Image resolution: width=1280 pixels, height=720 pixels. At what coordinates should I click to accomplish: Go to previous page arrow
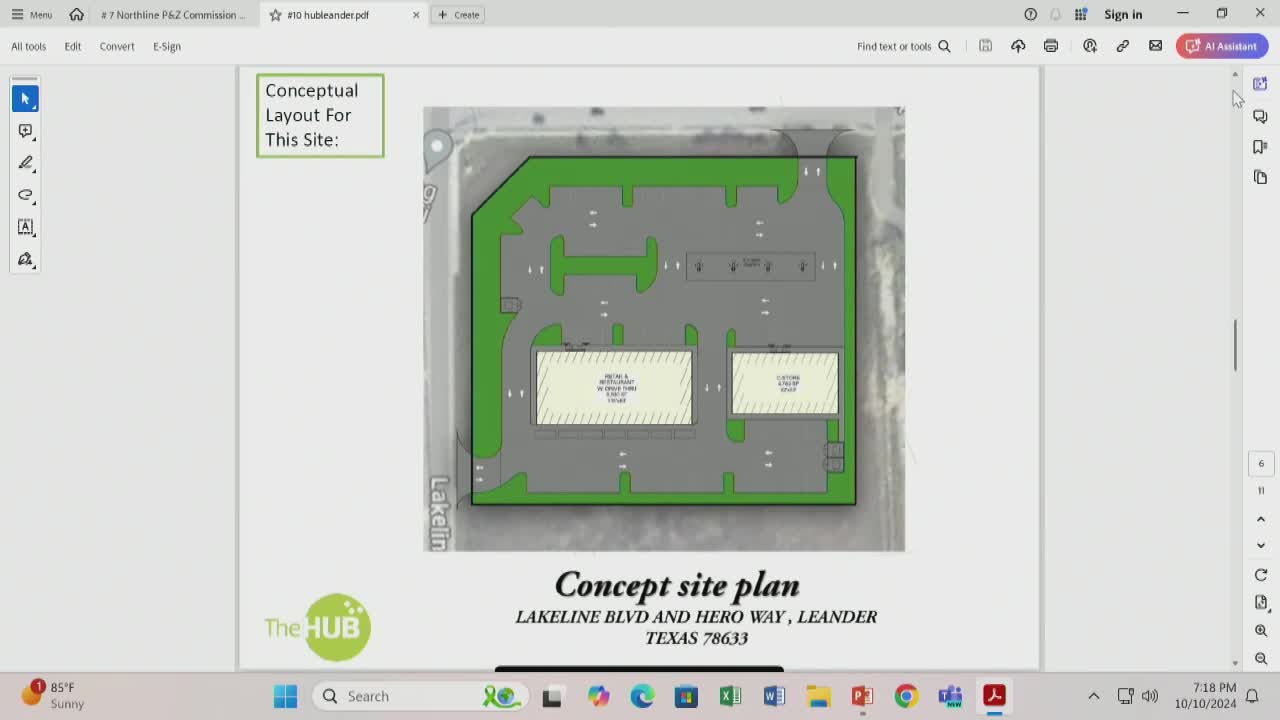coord(1261,519)
